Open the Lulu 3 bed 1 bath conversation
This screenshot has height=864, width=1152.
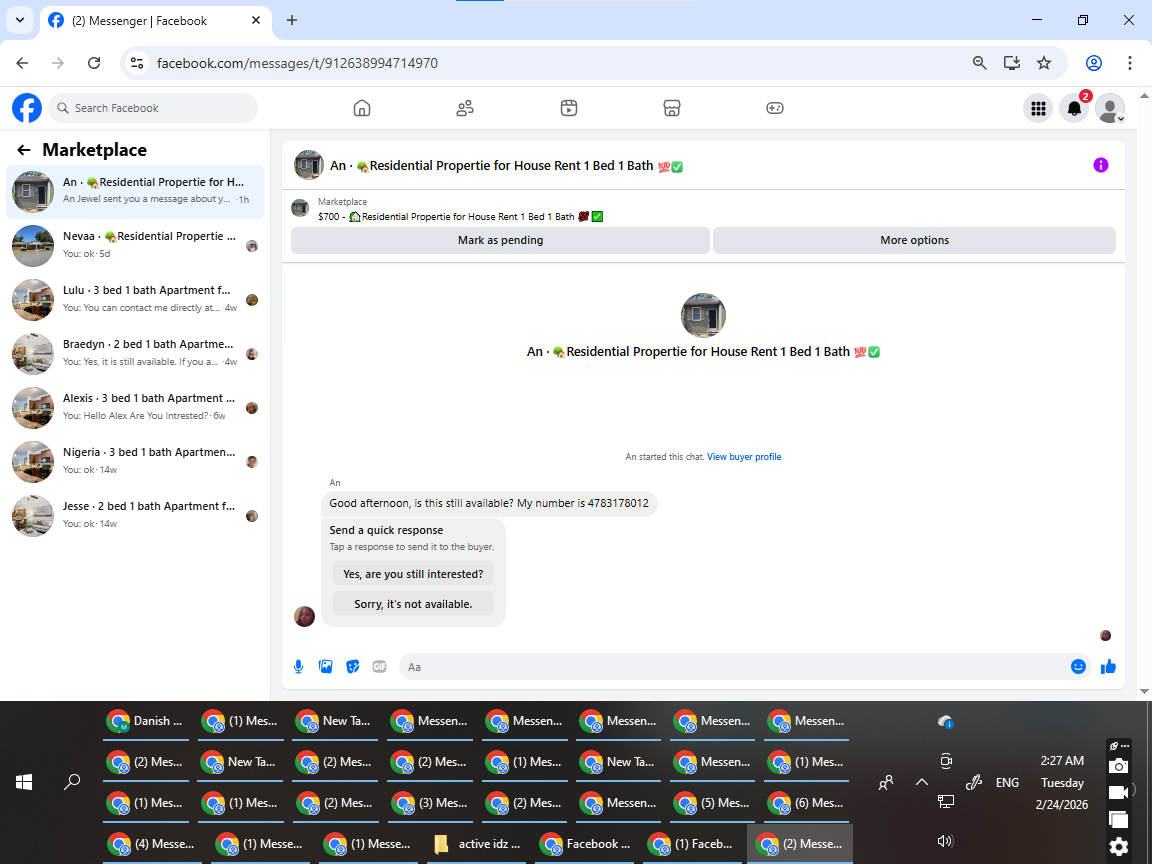coord(135,299)
